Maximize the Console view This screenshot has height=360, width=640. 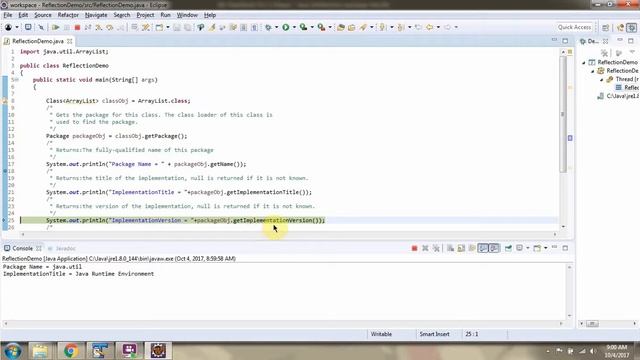click(x=565, y=248)
